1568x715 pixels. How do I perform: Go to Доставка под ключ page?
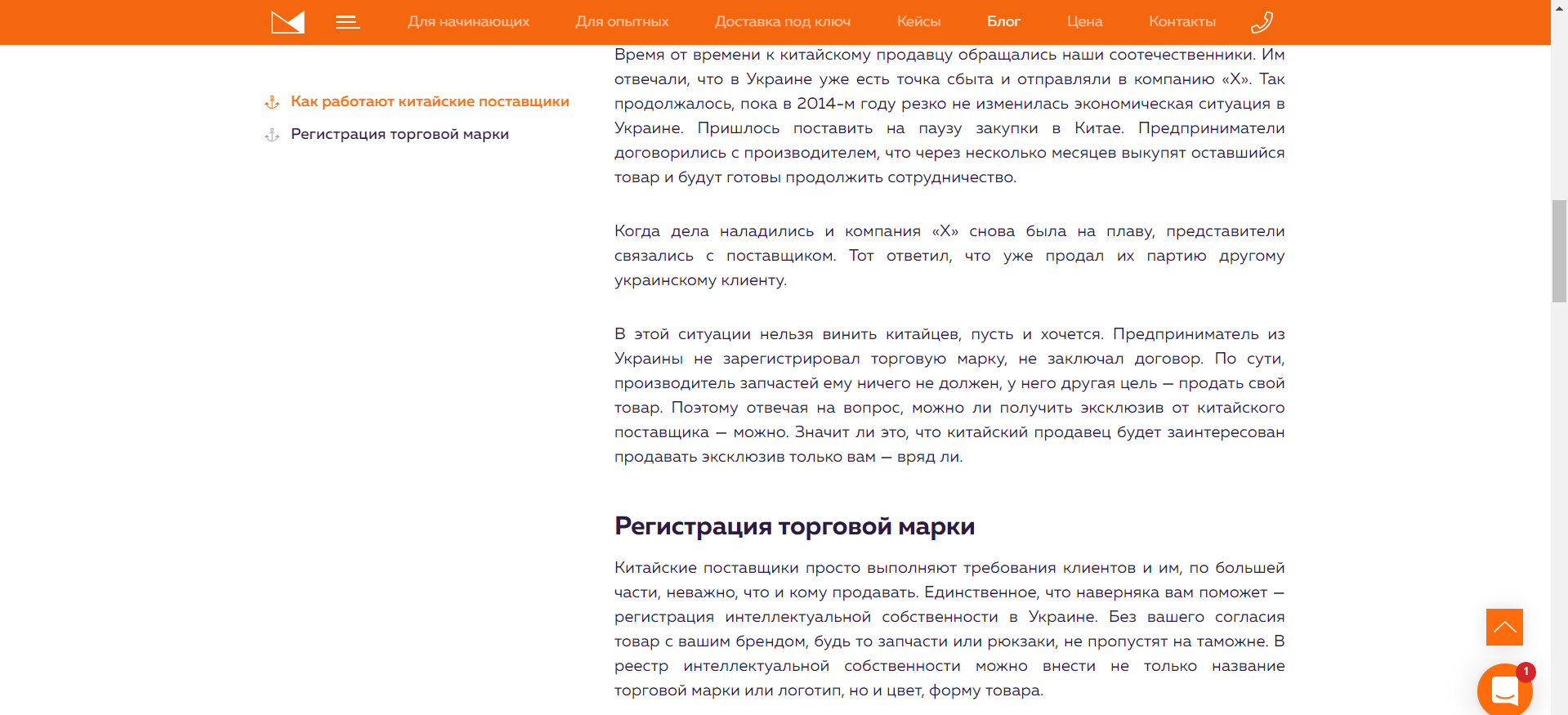[783, 22]
